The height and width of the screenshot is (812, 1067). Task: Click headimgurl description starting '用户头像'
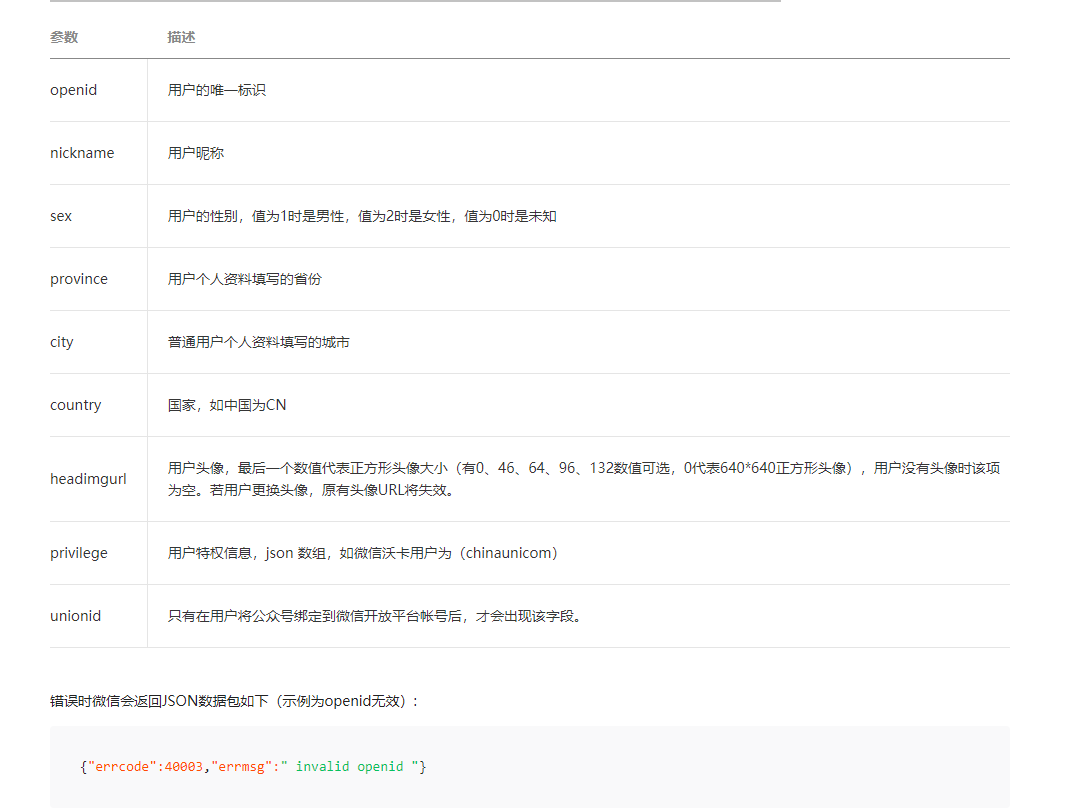pos(584,479)
